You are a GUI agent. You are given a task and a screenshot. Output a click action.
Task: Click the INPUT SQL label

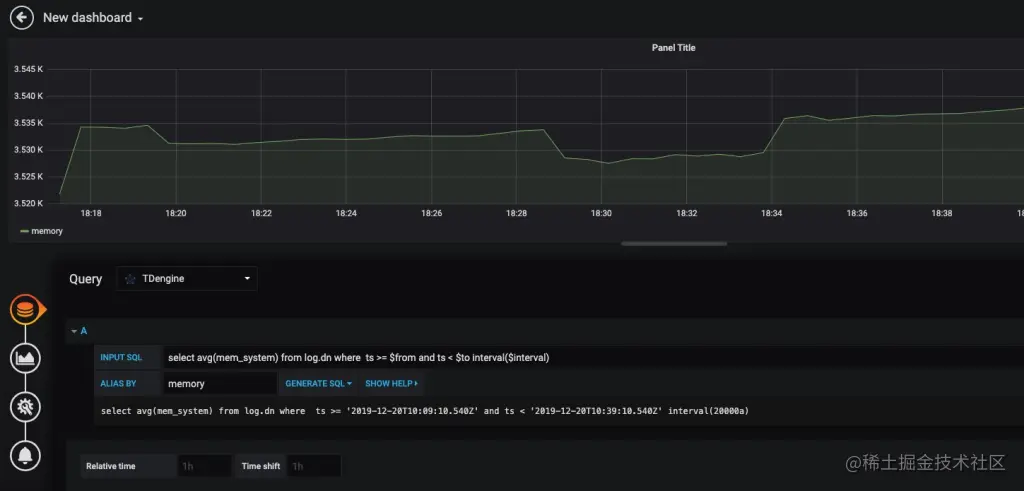[121, 357]
